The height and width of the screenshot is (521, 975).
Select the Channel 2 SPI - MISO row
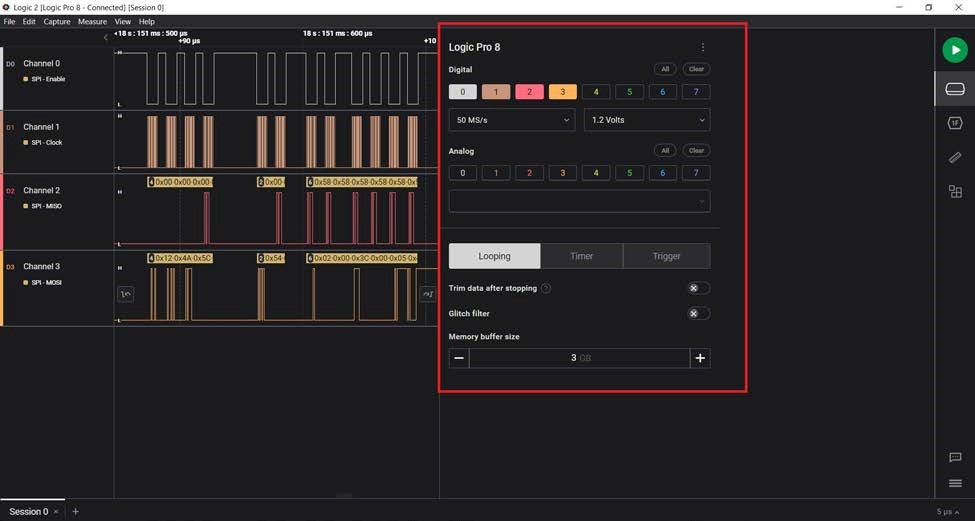[x=57, y=212]
